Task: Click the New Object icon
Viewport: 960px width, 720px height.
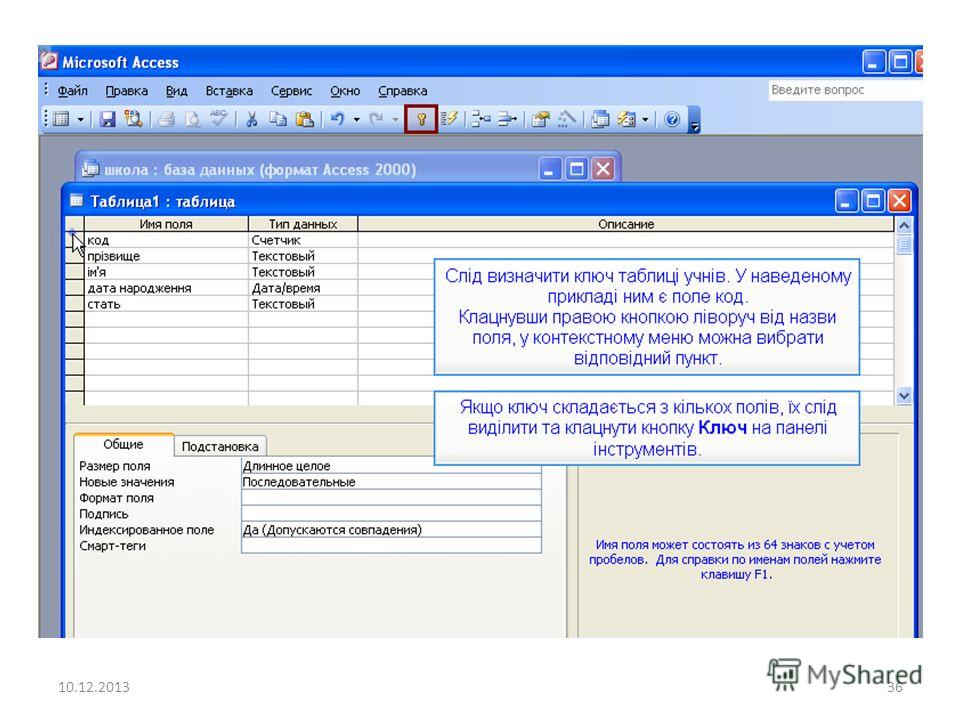Action: 626,119
